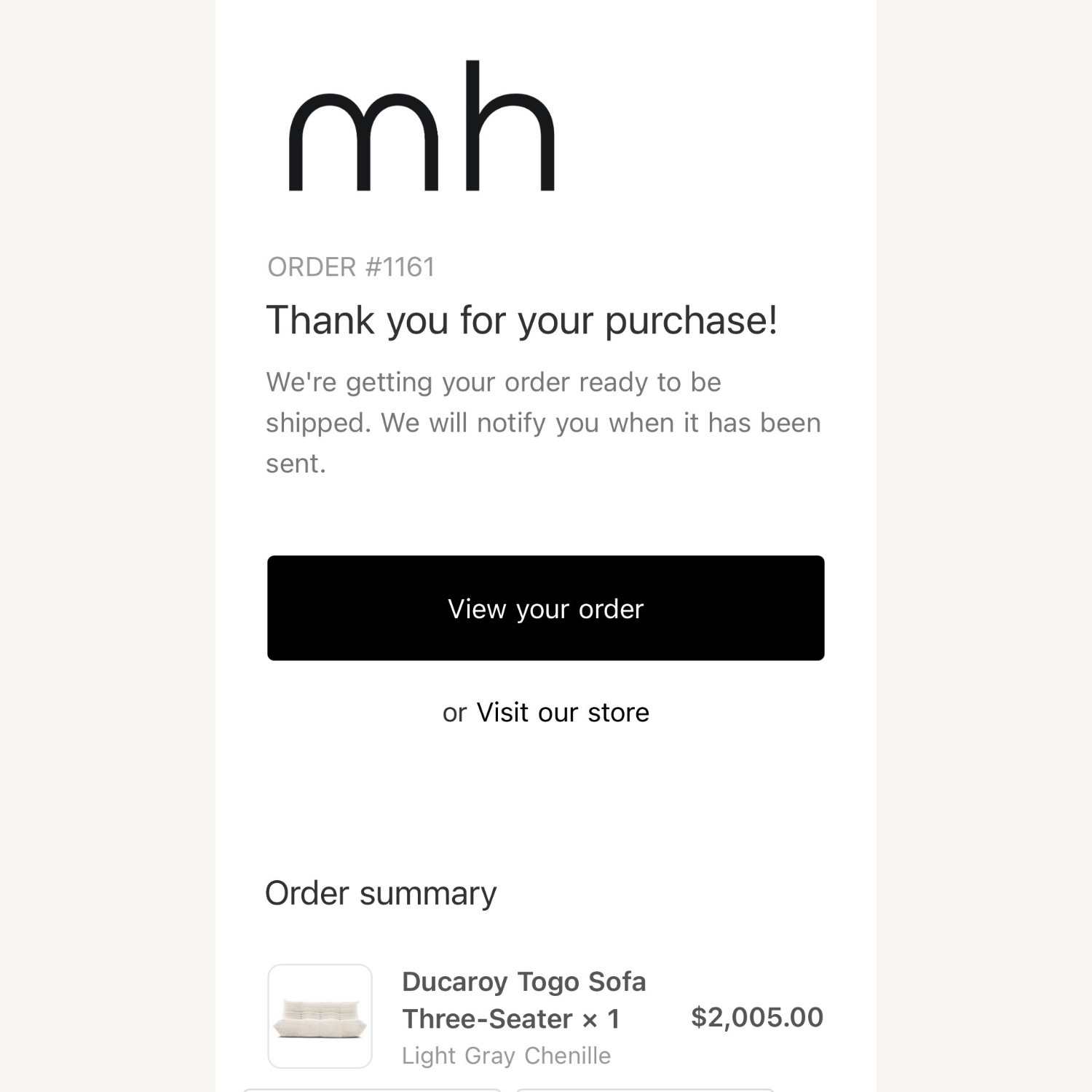
Task: Click the partially visible bottom-right outlined box
Action: 644,1090
